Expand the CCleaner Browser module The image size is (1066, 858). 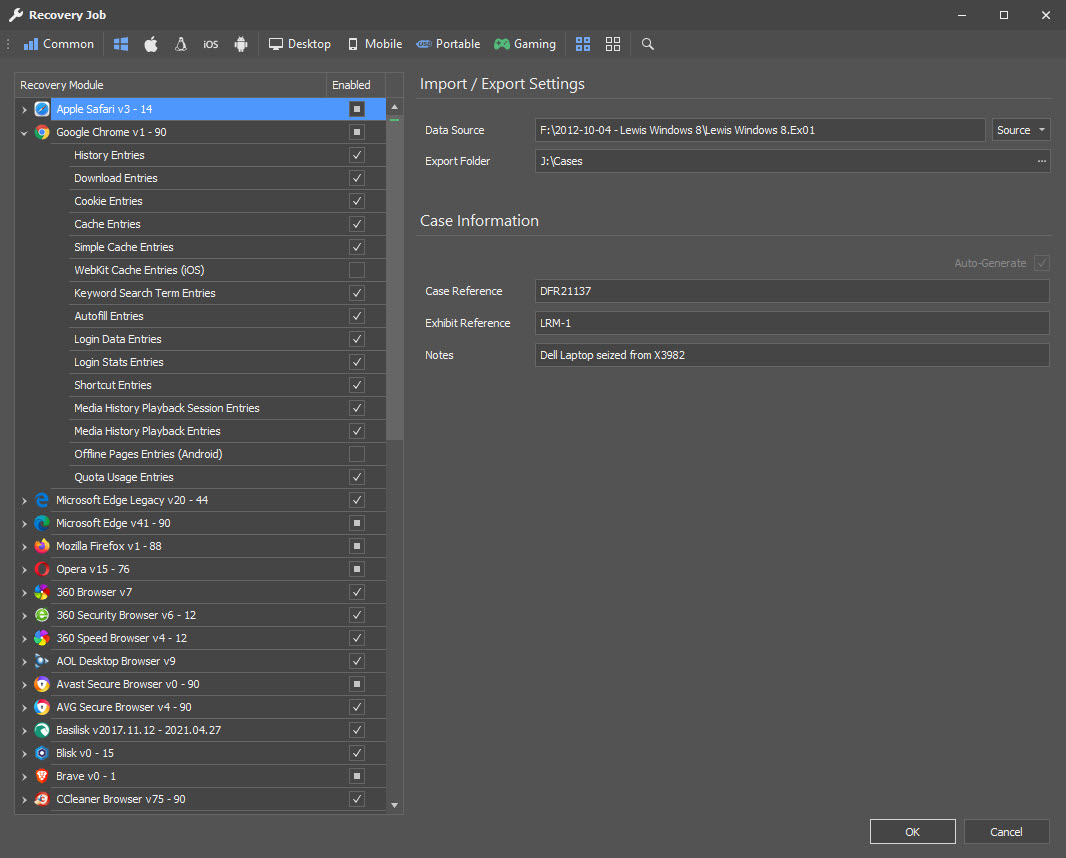point(24,800)
